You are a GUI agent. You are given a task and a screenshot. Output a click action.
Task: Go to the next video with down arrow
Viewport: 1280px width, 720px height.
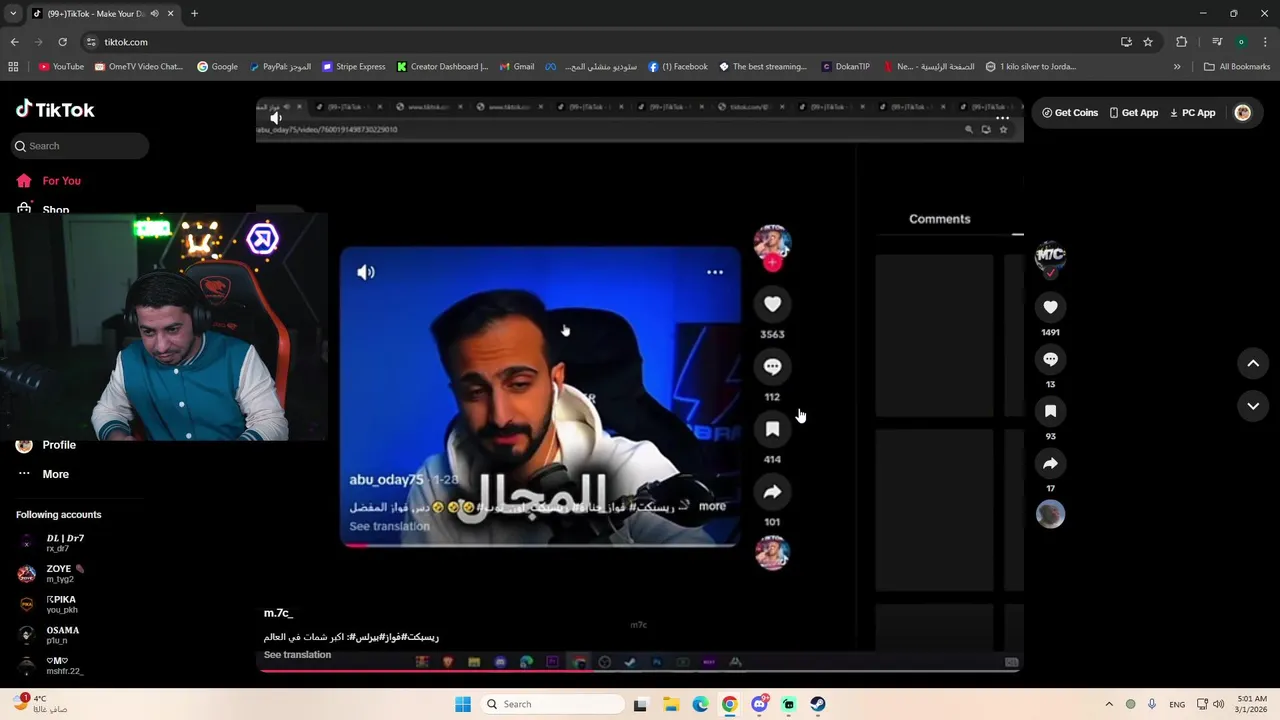pyautogui.click(x=1253, y=406)
